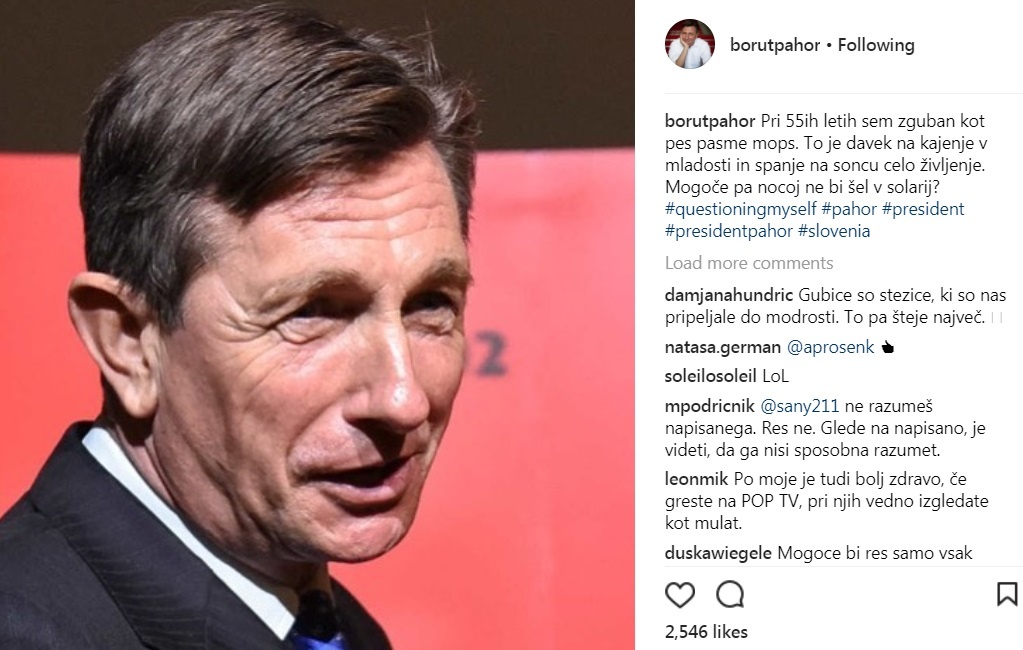Image resolution: width=1023 pixels, height=650 pixels.
Task: Like the post with the heart icon
Action: [679, 595]
